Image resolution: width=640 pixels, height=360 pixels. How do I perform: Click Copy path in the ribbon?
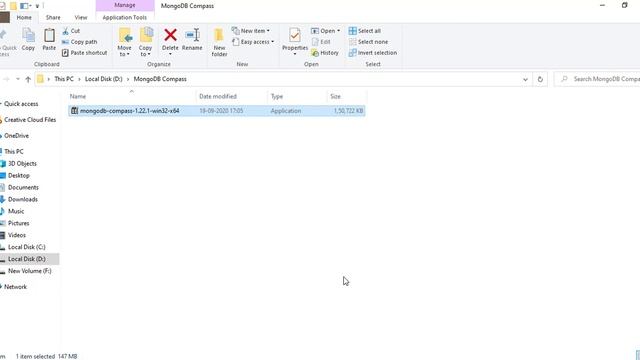click(x=80, y=42)
